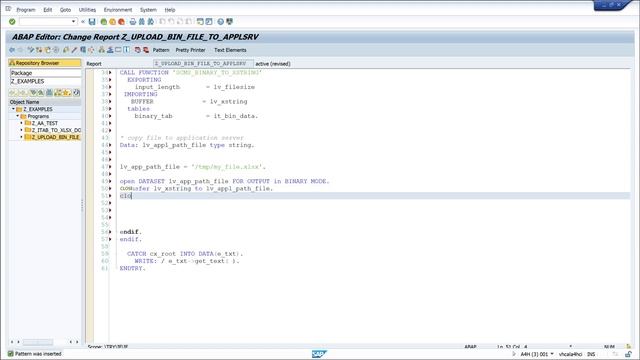Open the A4H system info dropdown in the status bar
This screenshot has height=360, width=640.
pos(552,354)
